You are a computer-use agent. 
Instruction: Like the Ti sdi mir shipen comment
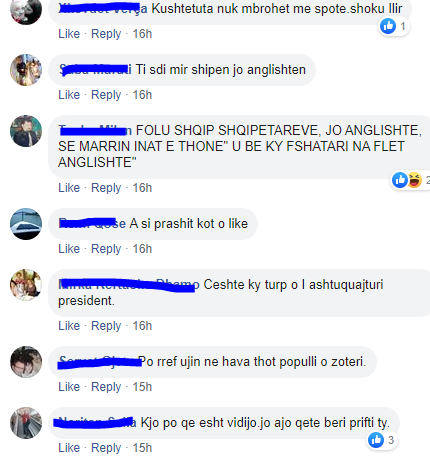coord(69,95)
